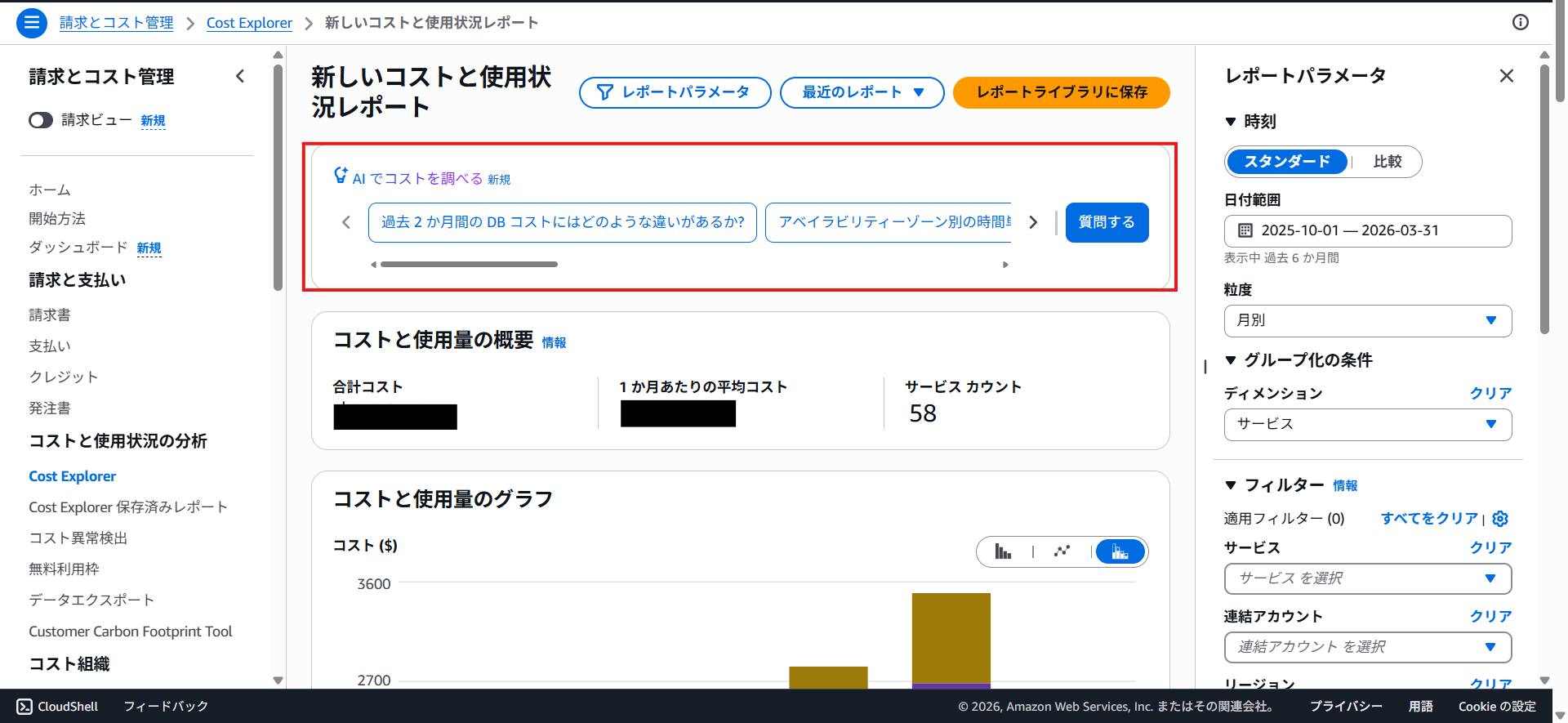Collapse the 請求とコスト管理 side navigation
Screen dimensions: 1568x723
pyautogui.click(x=240, y=76)
